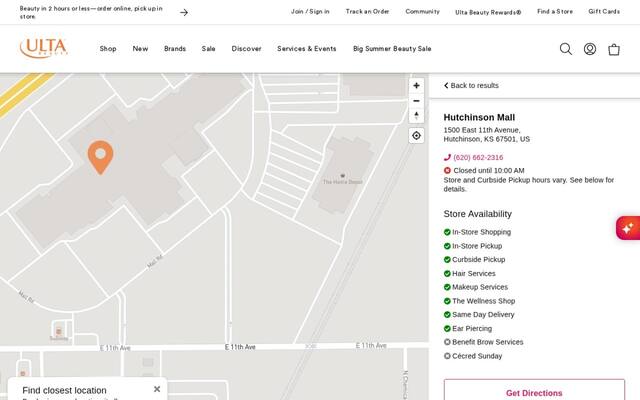Click Makeup Services availability item
The width and height of the screenshot is (640, 400).
tap(476, 287)
